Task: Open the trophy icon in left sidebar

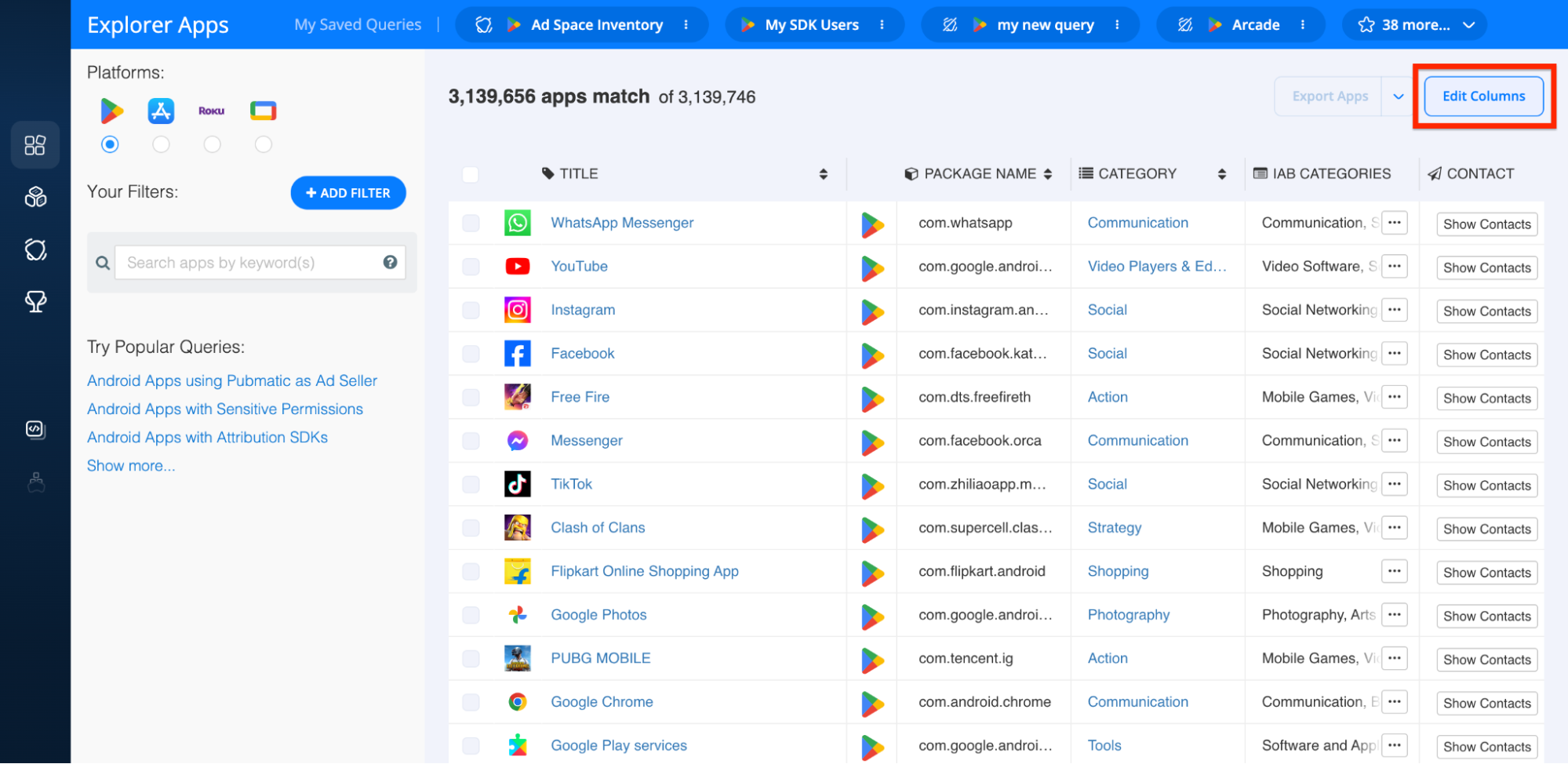Action: coord(35,302)
